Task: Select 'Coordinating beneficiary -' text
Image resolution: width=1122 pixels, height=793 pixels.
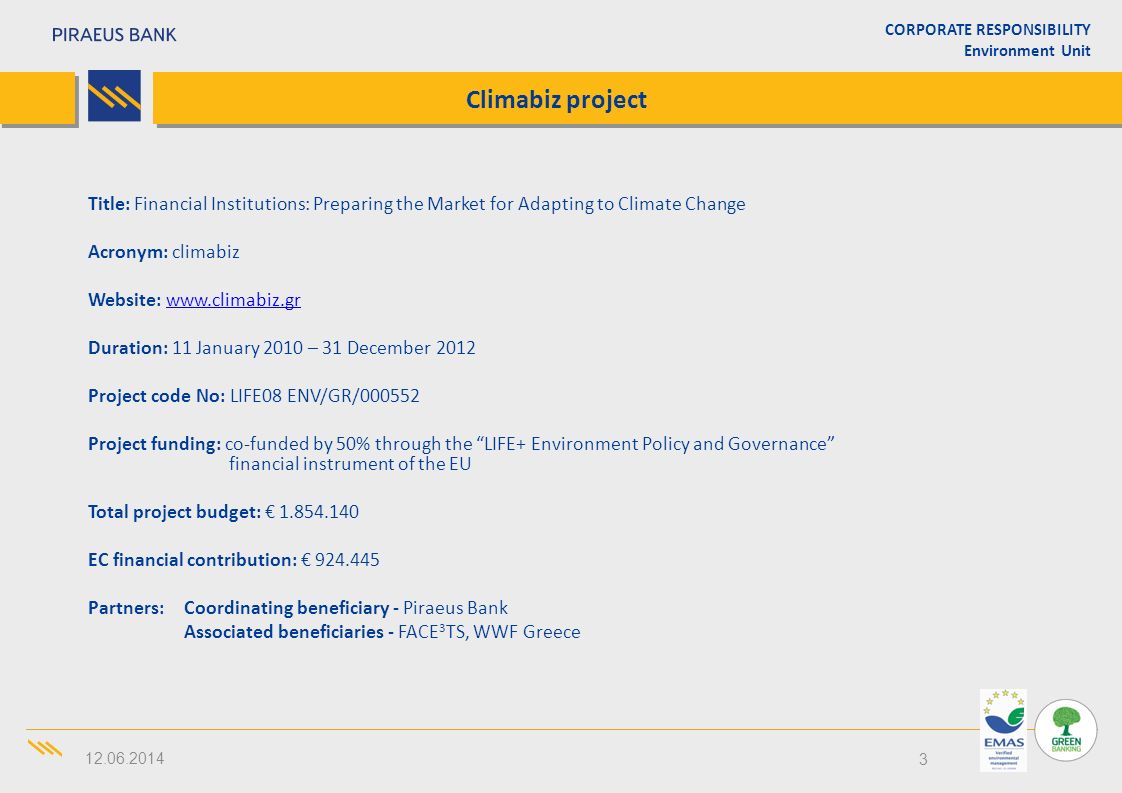Action: [x=291, y=608]
